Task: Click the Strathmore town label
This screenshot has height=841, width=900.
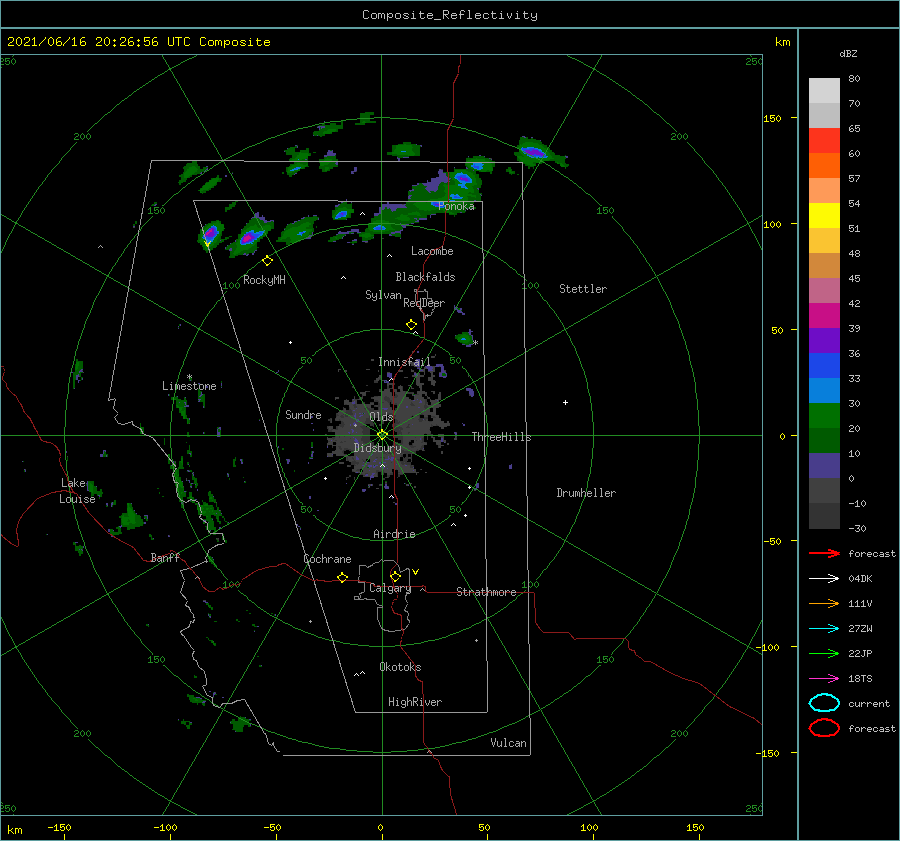Action: [486, 592]
